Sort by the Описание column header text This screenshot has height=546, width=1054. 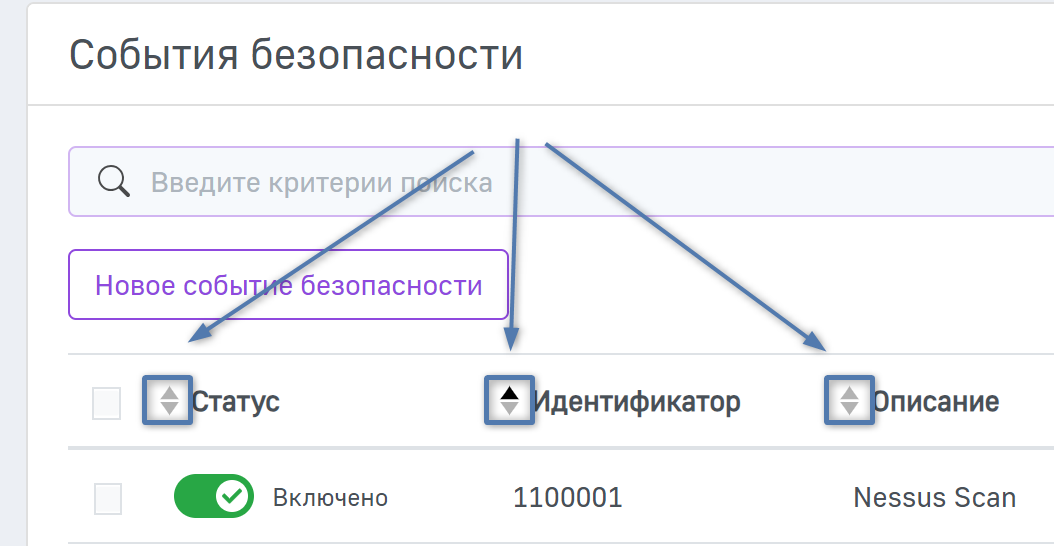(935, 402)
